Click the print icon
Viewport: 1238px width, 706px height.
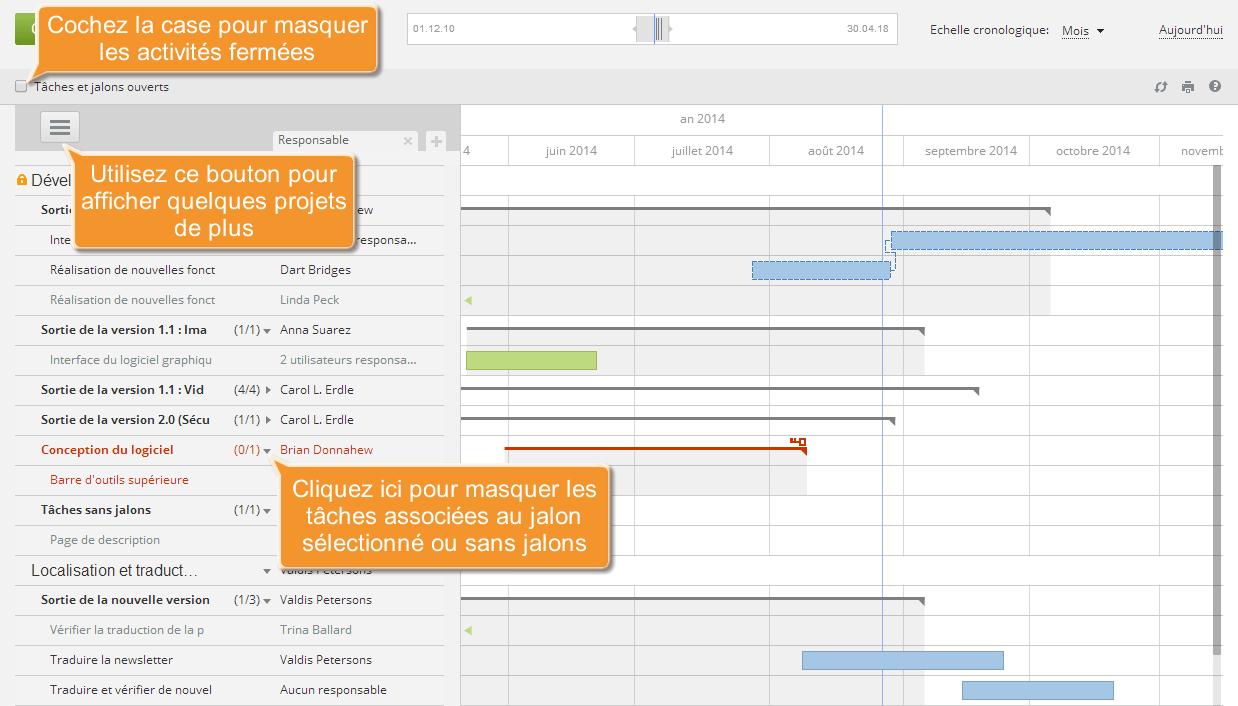click(1188, 87)
